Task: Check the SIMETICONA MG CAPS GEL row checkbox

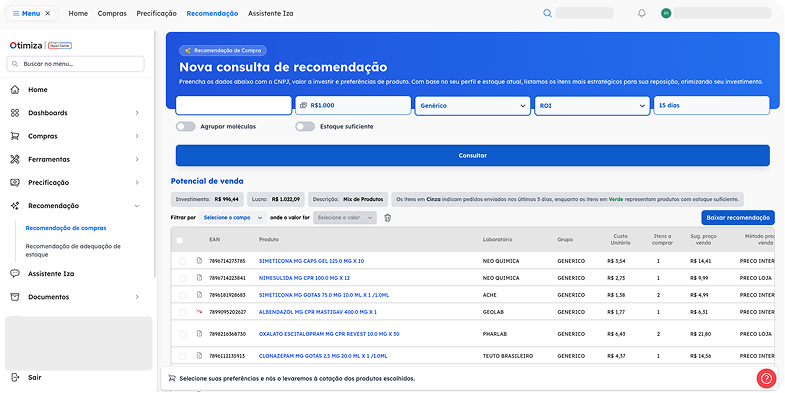Action: pos(183,261)
